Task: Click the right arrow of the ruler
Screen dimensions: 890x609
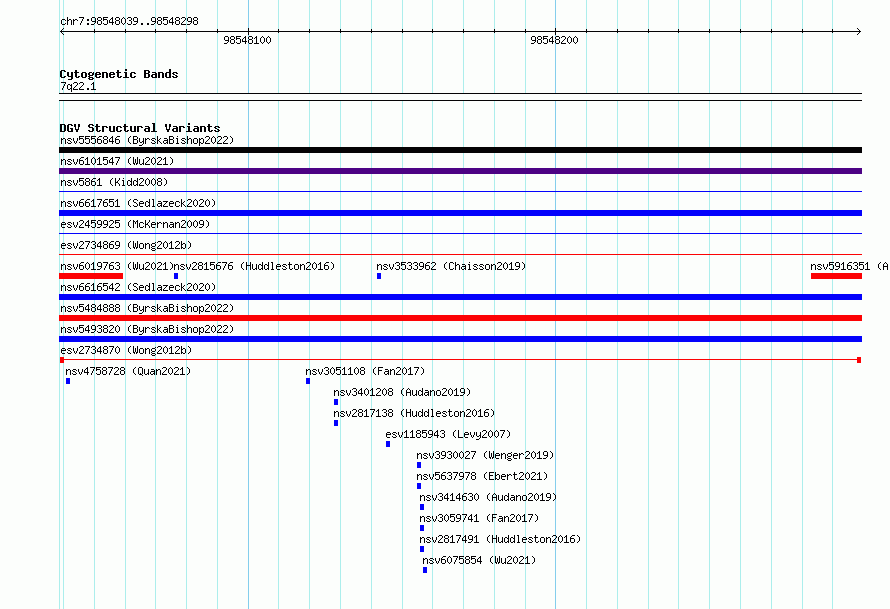Action: pos(859,31)
